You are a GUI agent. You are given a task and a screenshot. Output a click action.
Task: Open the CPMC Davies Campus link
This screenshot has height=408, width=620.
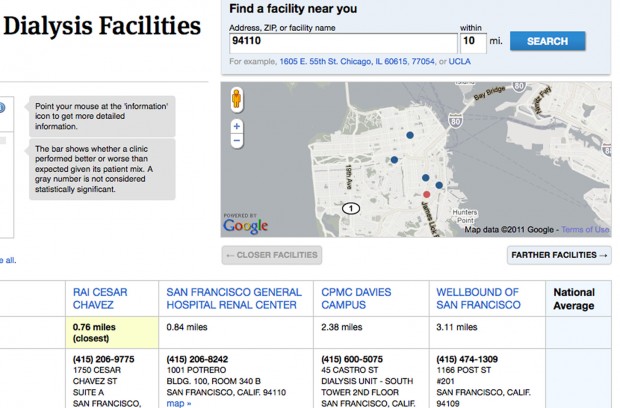356,299
